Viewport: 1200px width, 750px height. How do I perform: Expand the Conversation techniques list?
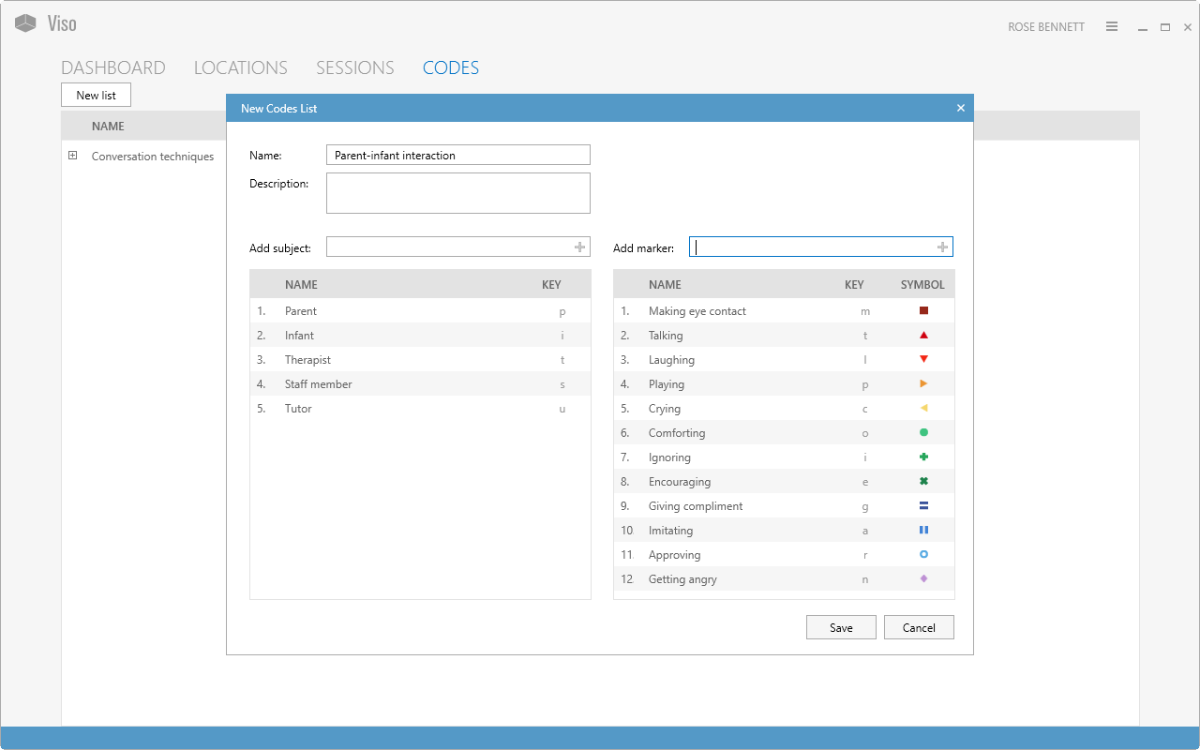coord(72,156)
